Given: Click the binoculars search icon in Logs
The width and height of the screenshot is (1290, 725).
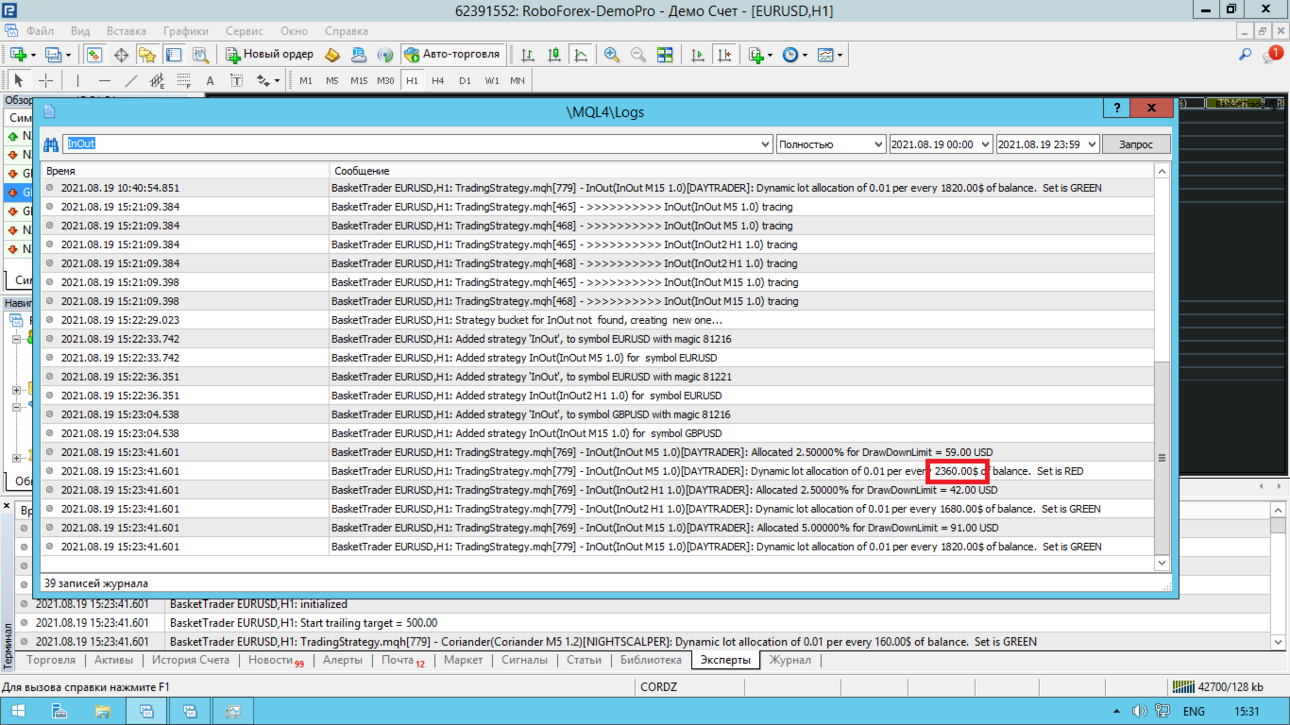Looking at the screenshot, I should pos(50,145).
